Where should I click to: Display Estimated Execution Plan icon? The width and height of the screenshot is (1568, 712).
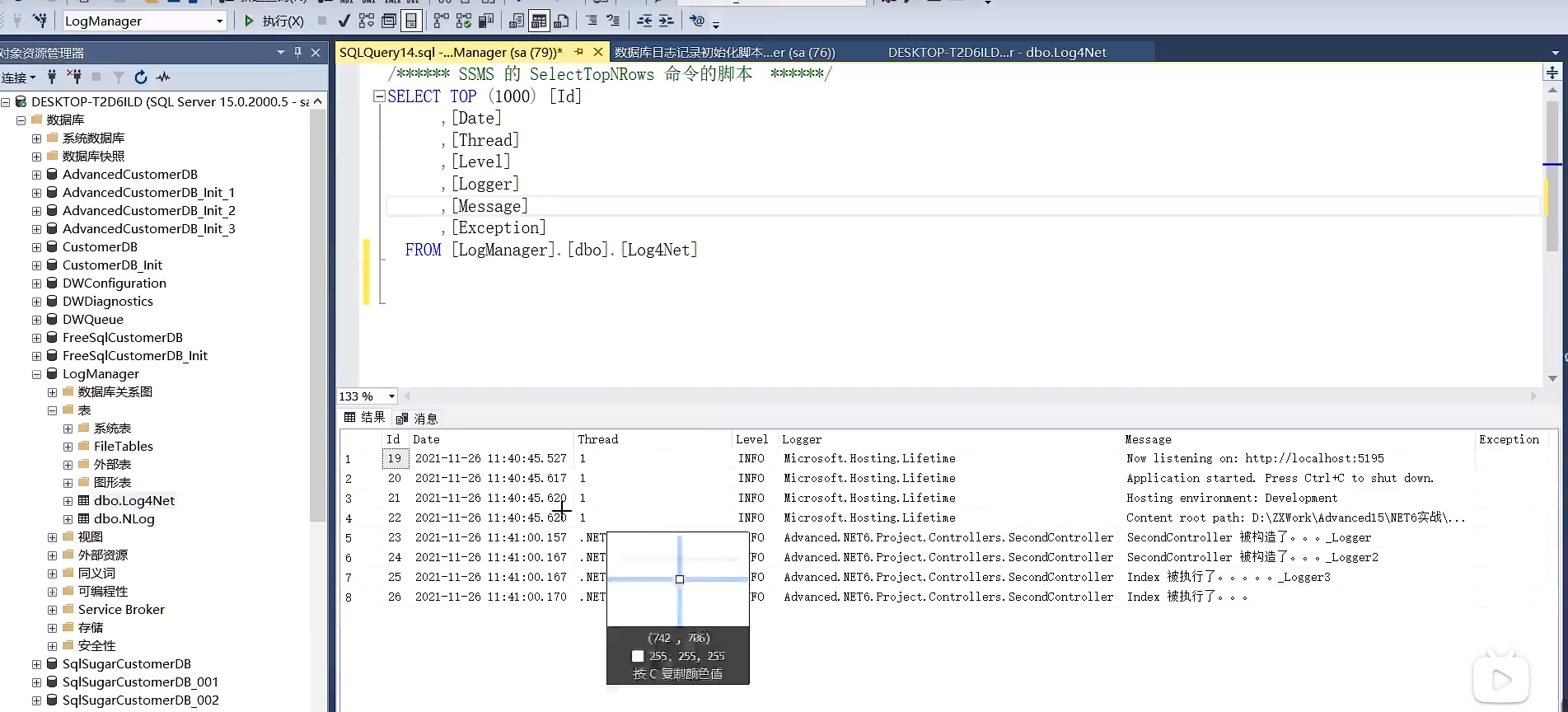point(367,21)
